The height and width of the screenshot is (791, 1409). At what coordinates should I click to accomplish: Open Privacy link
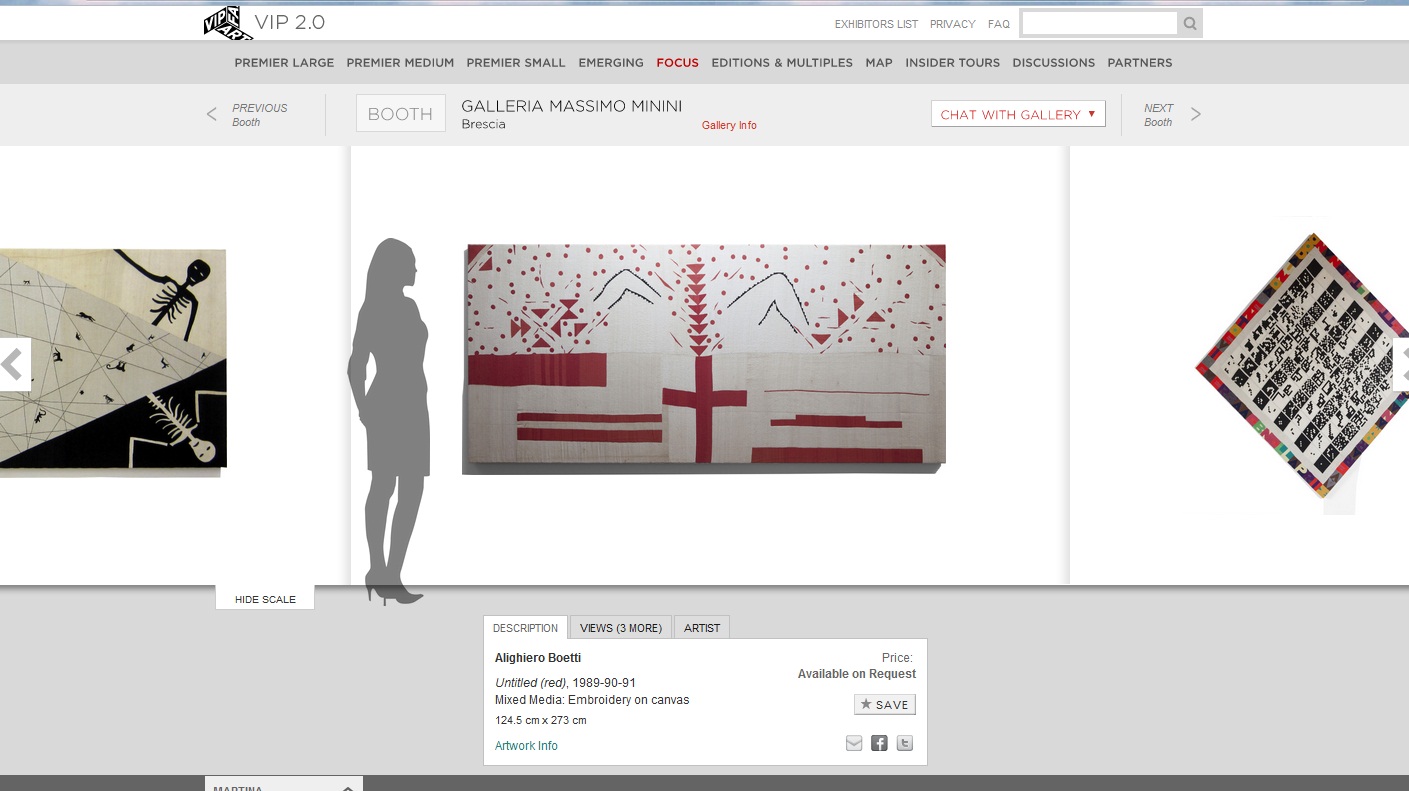point(952,24)
